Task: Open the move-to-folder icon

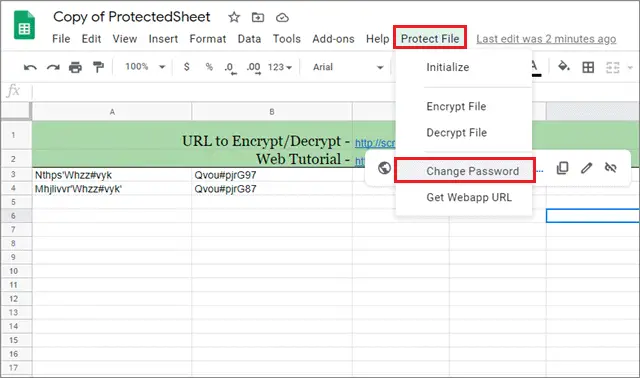Action: click(x=258, y=17)
